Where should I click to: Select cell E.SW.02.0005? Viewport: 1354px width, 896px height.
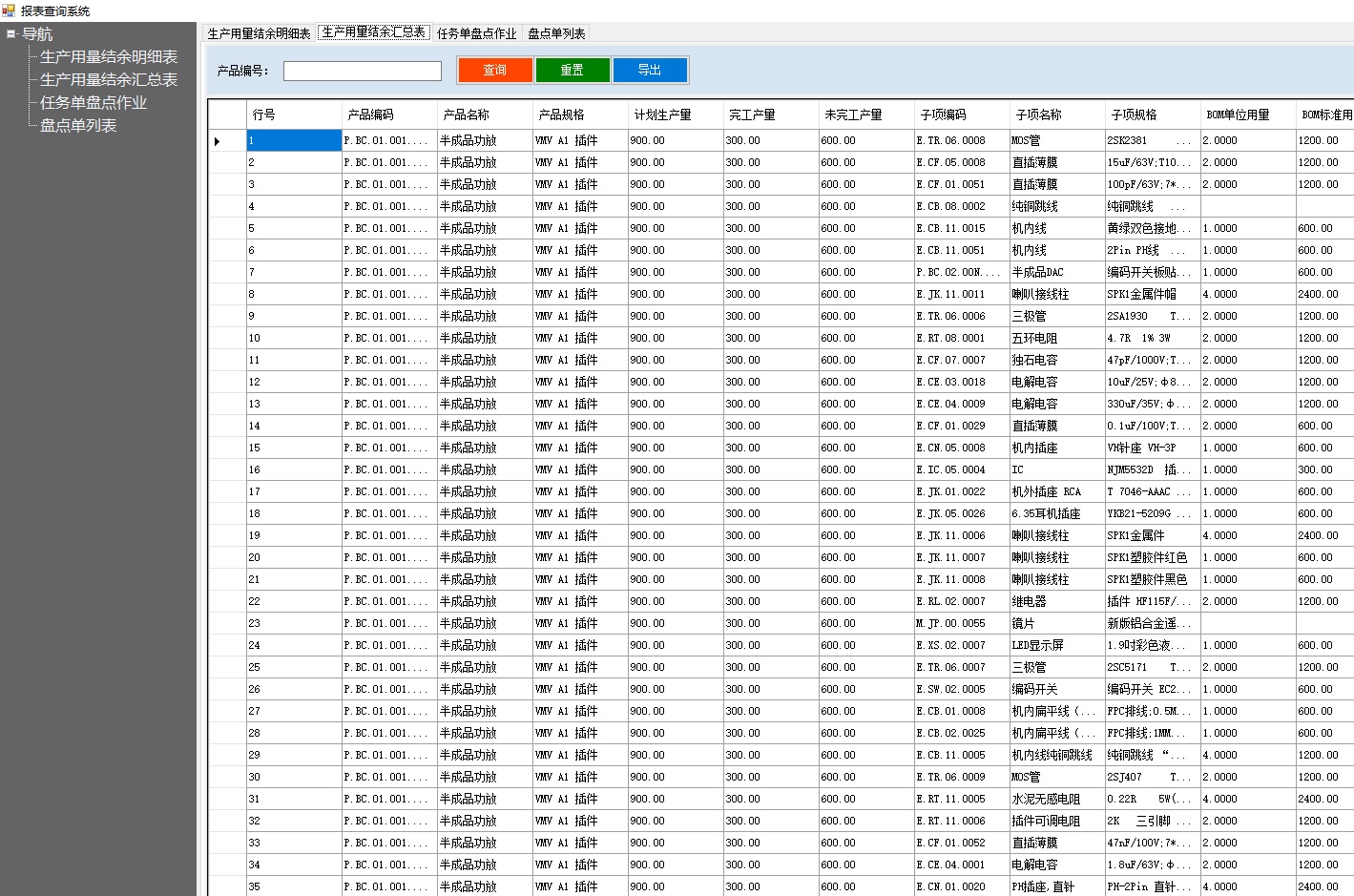[x=962, y=690]
